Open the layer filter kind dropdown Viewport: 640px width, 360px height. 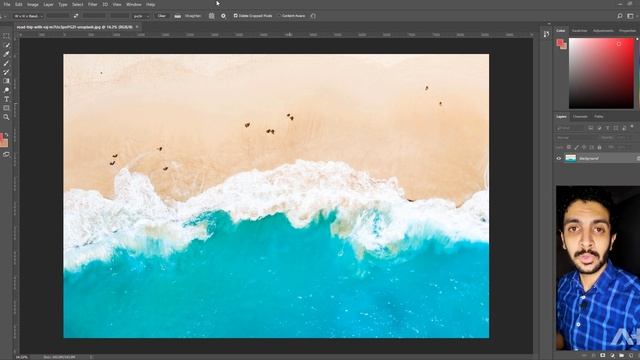point(571,128)
